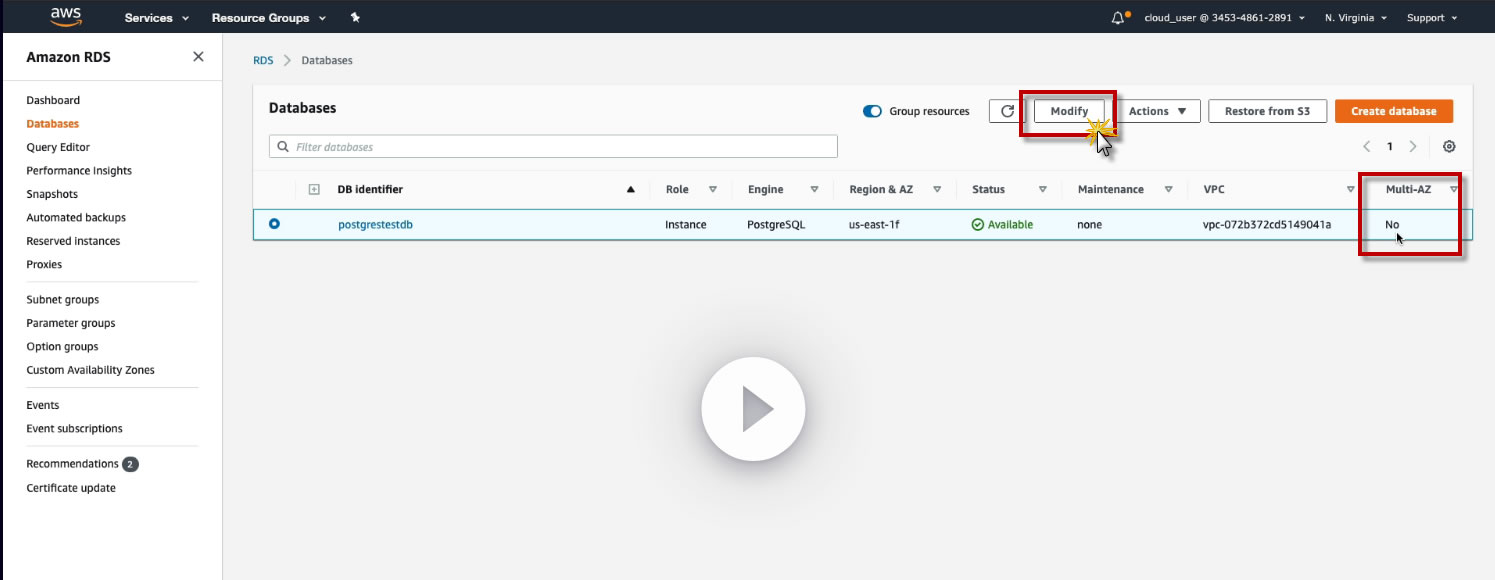Open the Support dropdown menu
This screenshot has height=580, width=1495.
tap(1432, 18)
